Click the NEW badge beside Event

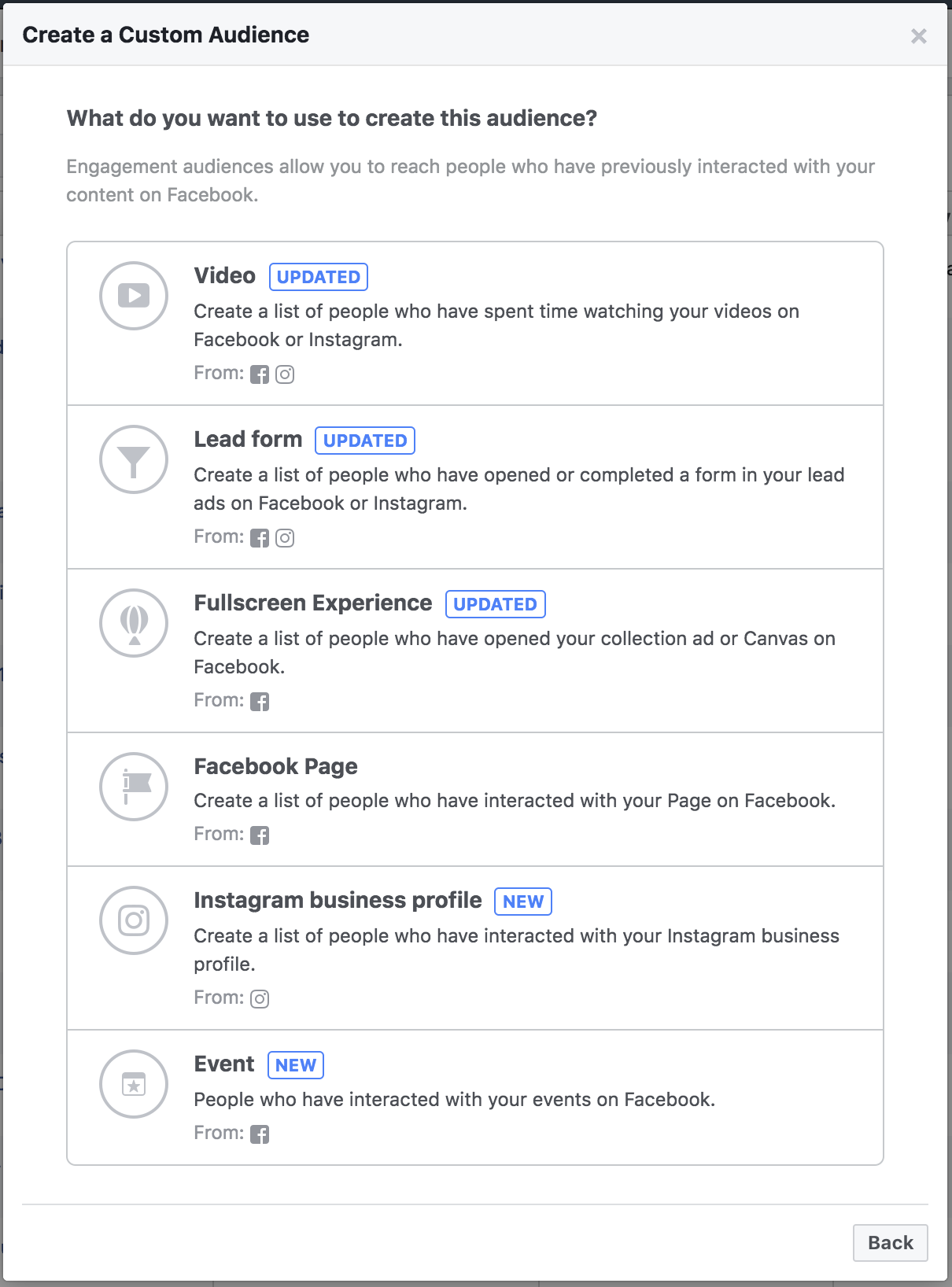tap(296, 1065)
